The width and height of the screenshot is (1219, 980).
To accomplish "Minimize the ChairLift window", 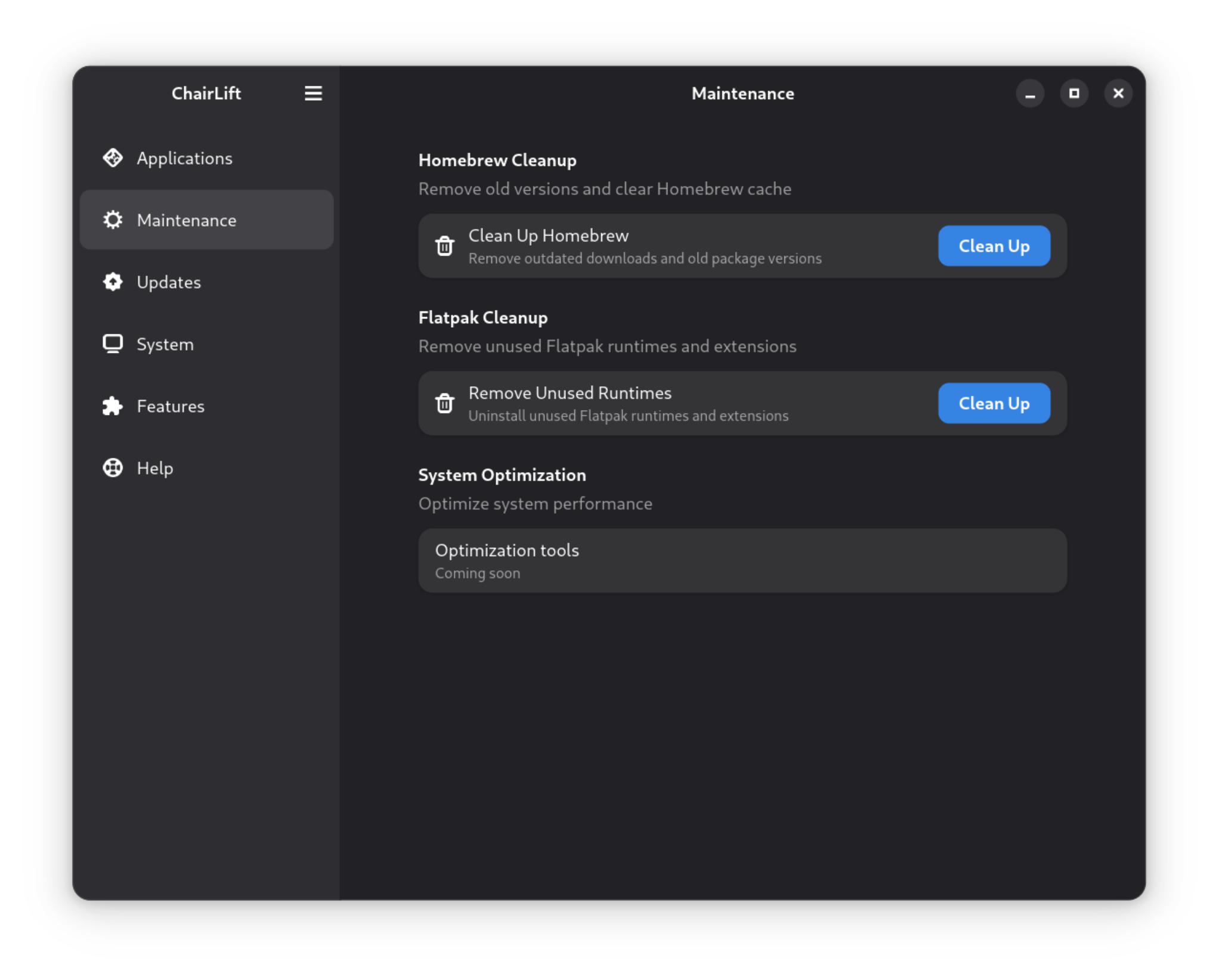I will [1029, 94].
